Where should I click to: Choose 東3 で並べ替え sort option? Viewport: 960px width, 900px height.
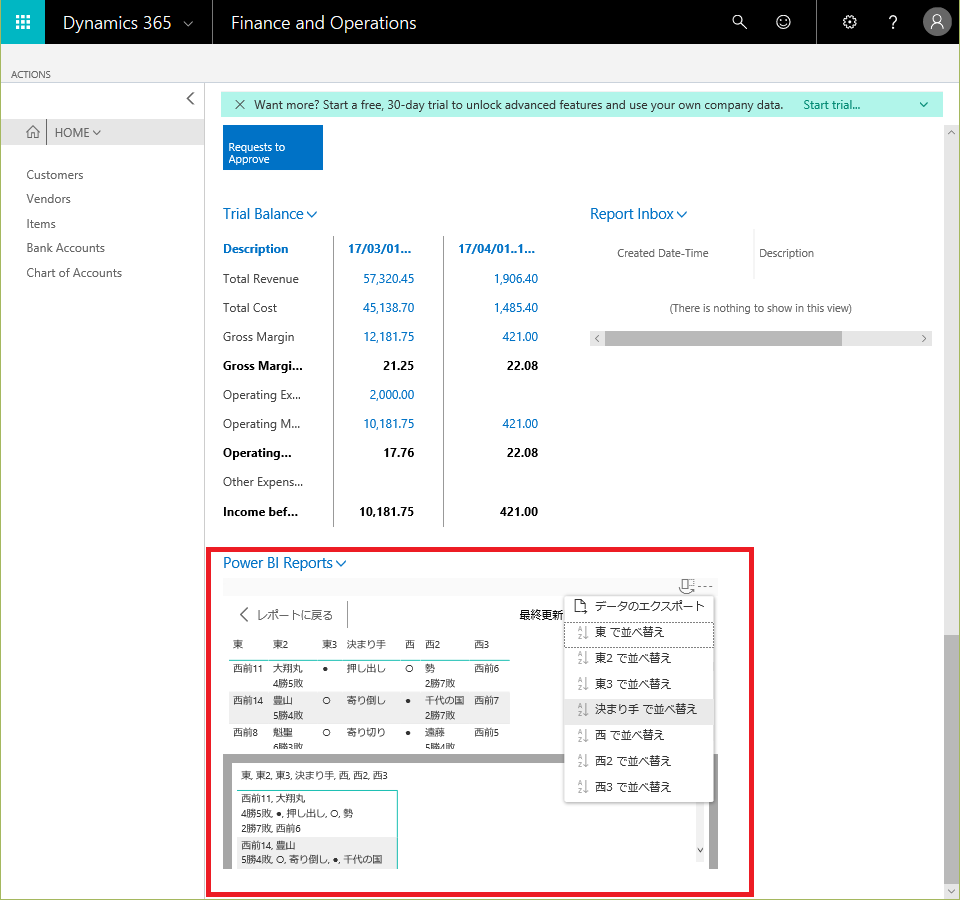pyautogui.click(x=639, y=684)
